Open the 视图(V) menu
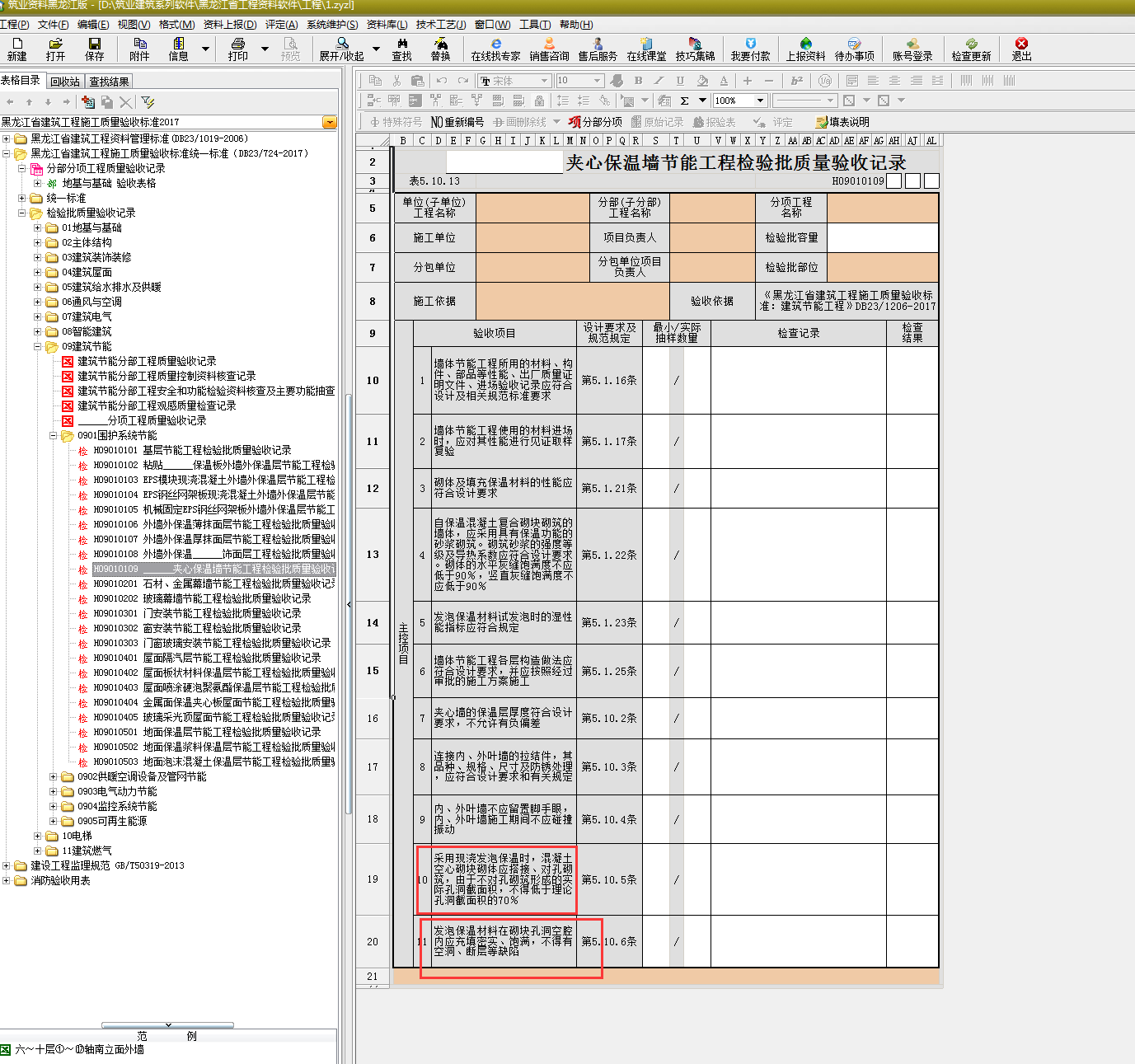Screen dimensions: 1135x1064 [x=134, y=25]
